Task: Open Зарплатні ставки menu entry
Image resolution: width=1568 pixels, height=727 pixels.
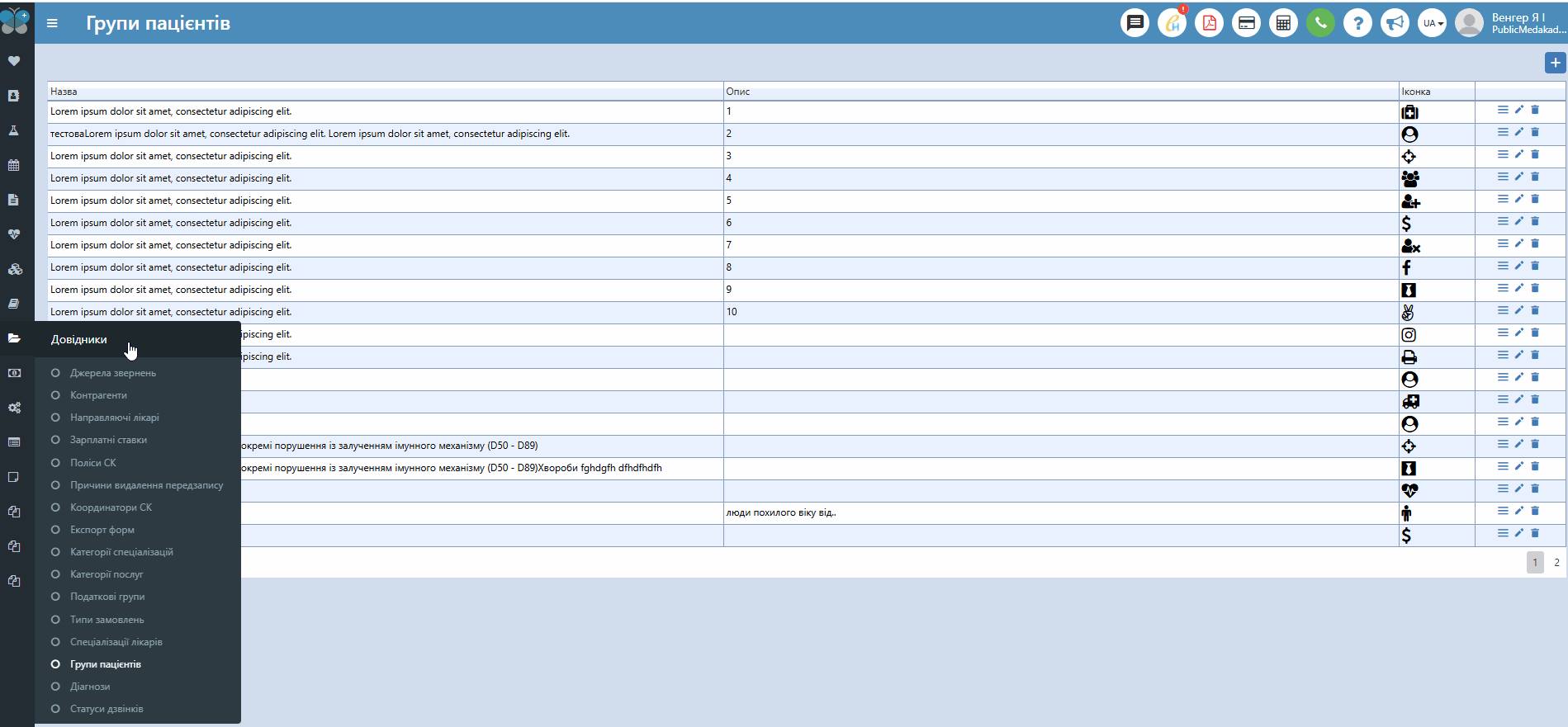Action: tap(108, 440)
